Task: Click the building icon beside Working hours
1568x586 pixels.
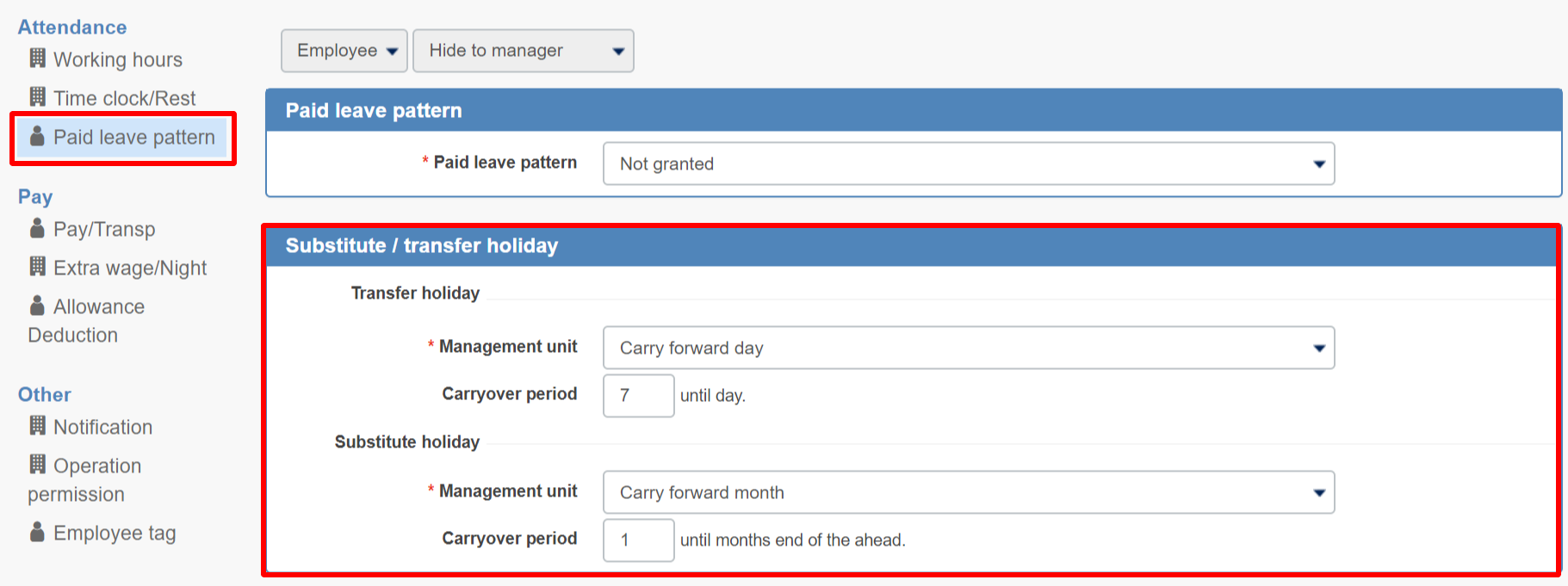Action: point(38,59)
